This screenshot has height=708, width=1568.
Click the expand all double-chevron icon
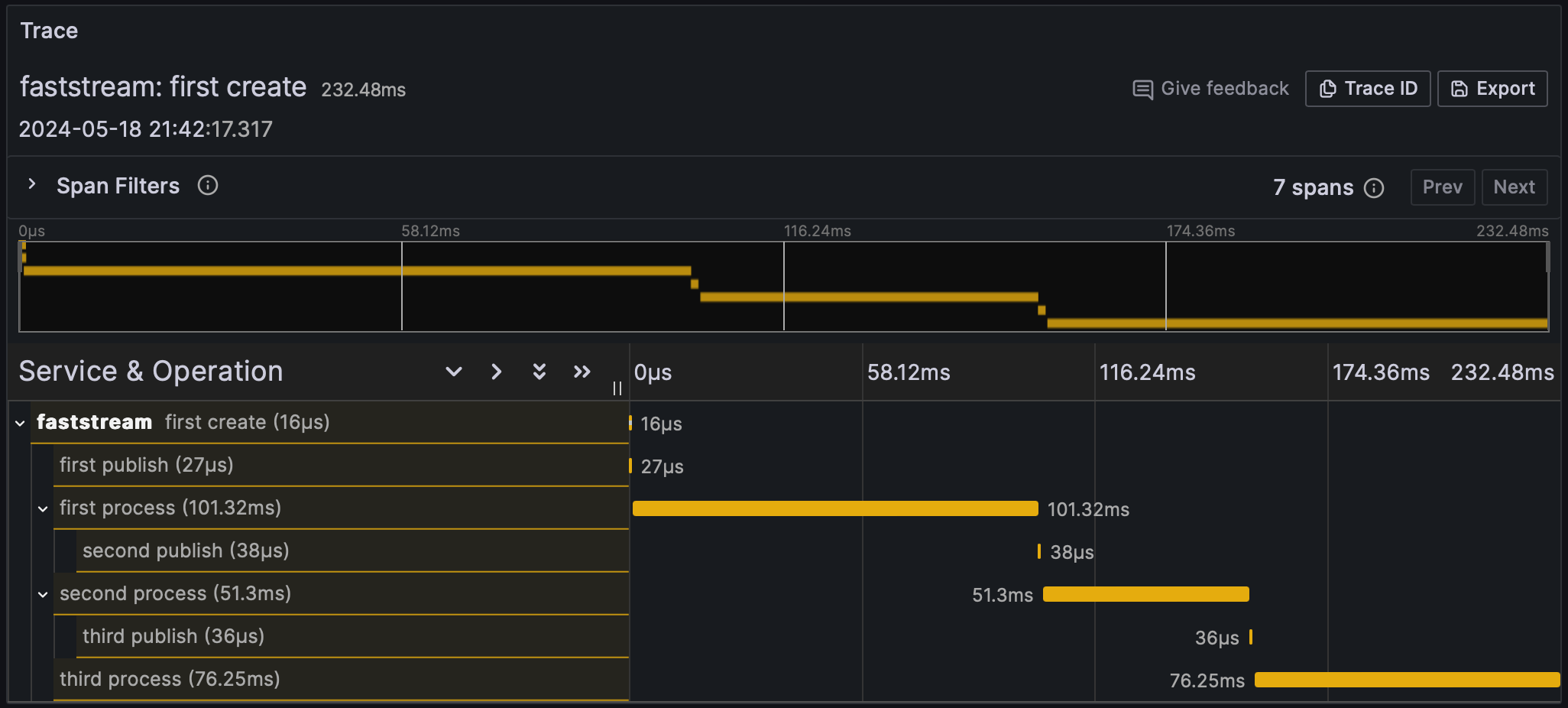pyautogui.click(x=539, y=372)
